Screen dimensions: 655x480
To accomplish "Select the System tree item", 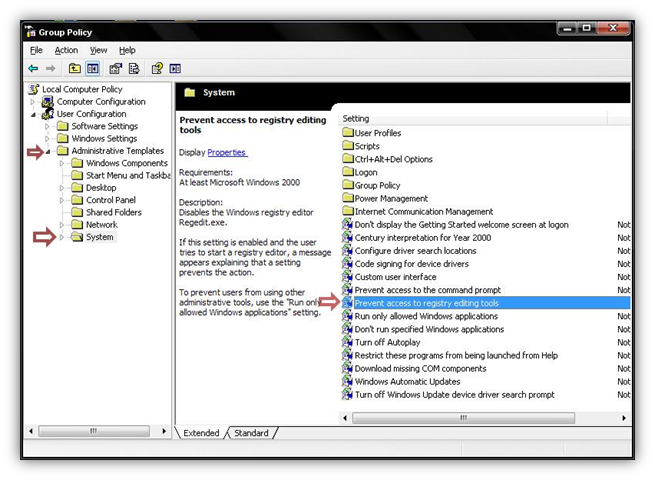I will pos(100,237).
